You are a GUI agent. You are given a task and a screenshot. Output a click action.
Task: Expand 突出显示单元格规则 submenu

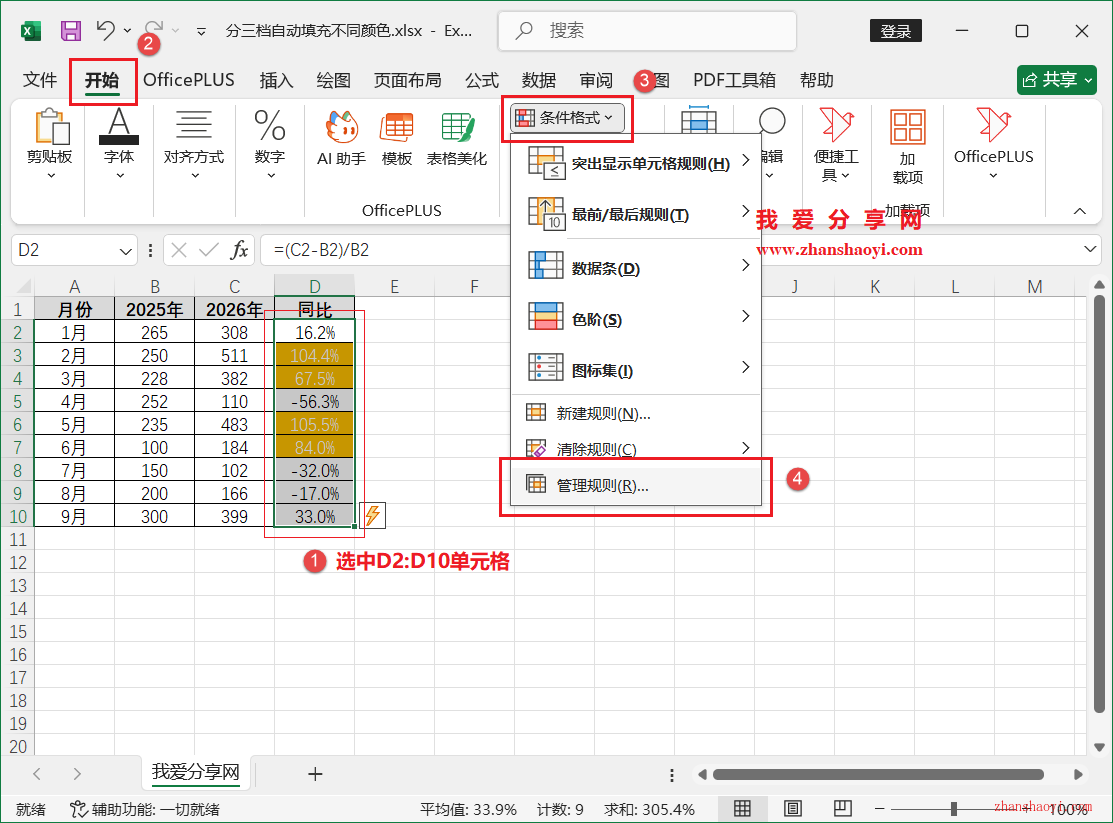click(x=636, y=163)
